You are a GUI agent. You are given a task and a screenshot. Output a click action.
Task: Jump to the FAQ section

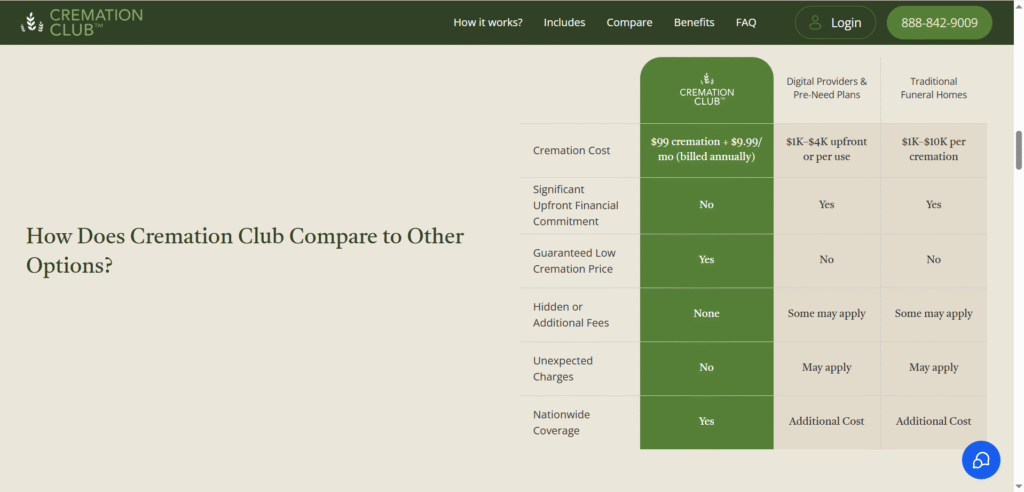click(x=746, y=22)
